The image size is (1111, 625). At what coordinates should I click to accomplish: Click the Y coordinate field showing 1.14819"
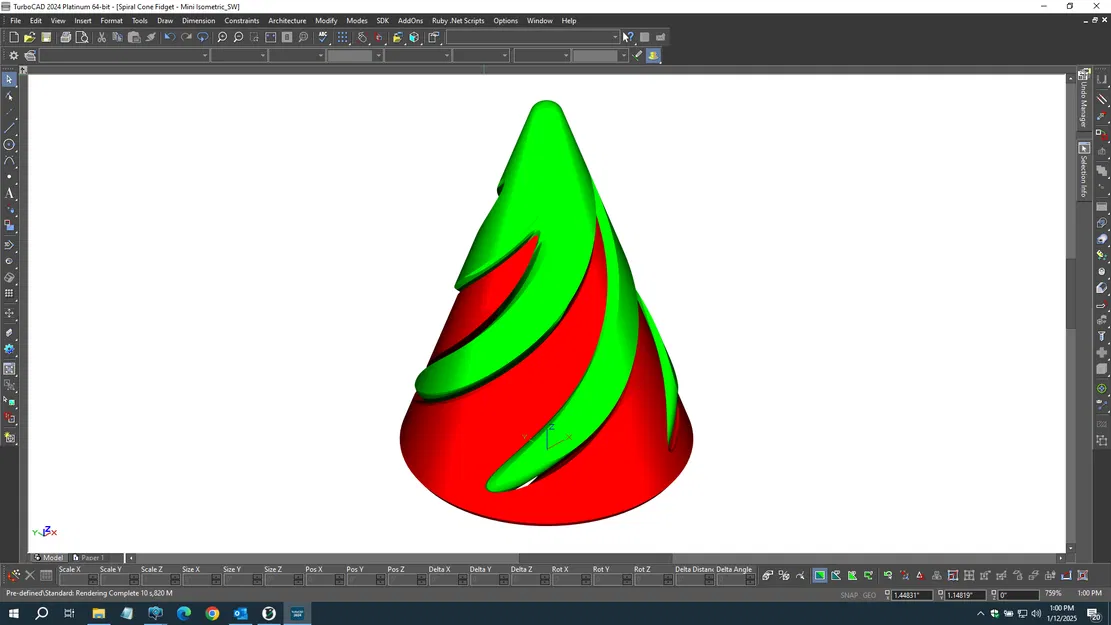point(965,595)
